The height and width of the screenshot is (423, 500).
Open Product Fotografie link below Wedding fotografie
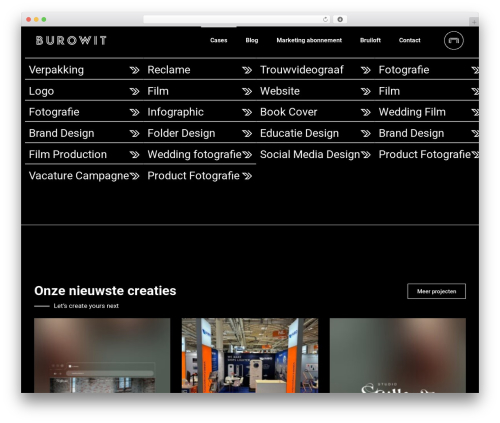[193, 176]
